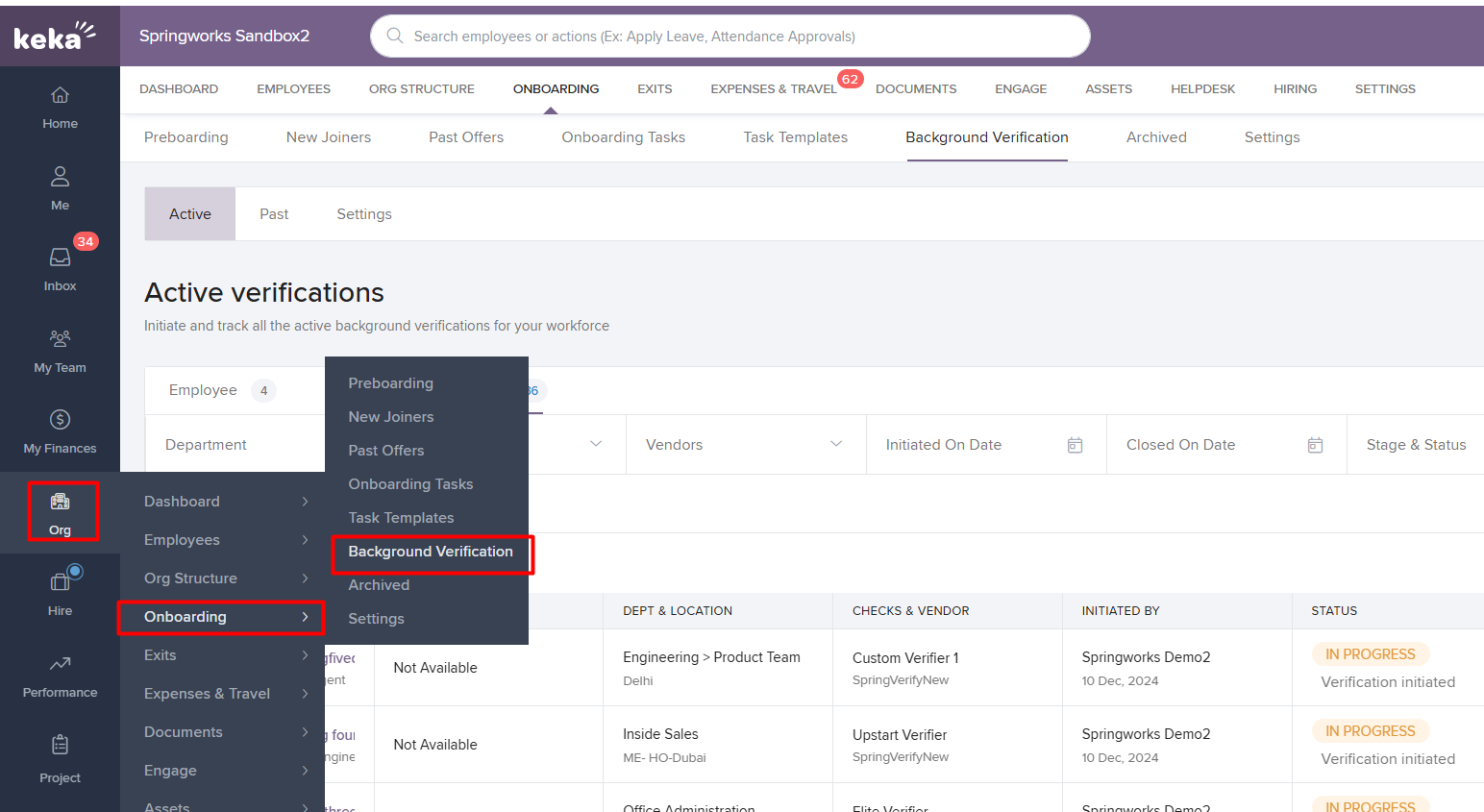Open DOCUMENTS in the top nav
1484x812 pixels.
tap(916, 88)
